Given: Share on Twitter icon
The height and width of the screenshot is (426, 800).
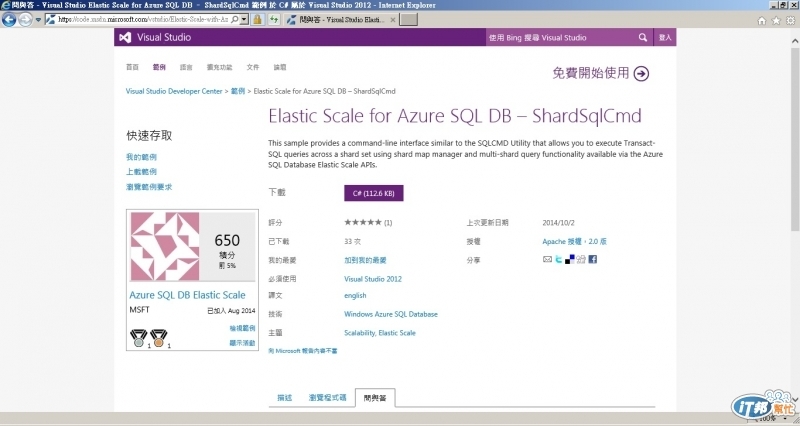Looking at the screenshot, I should tap(559, 259).
